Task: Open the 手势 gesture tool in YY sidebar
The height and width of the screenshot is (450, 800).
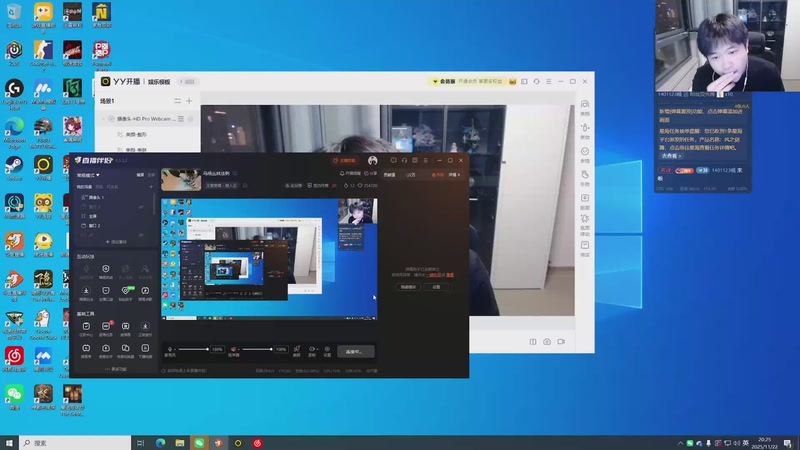Action: pos(585,178)
